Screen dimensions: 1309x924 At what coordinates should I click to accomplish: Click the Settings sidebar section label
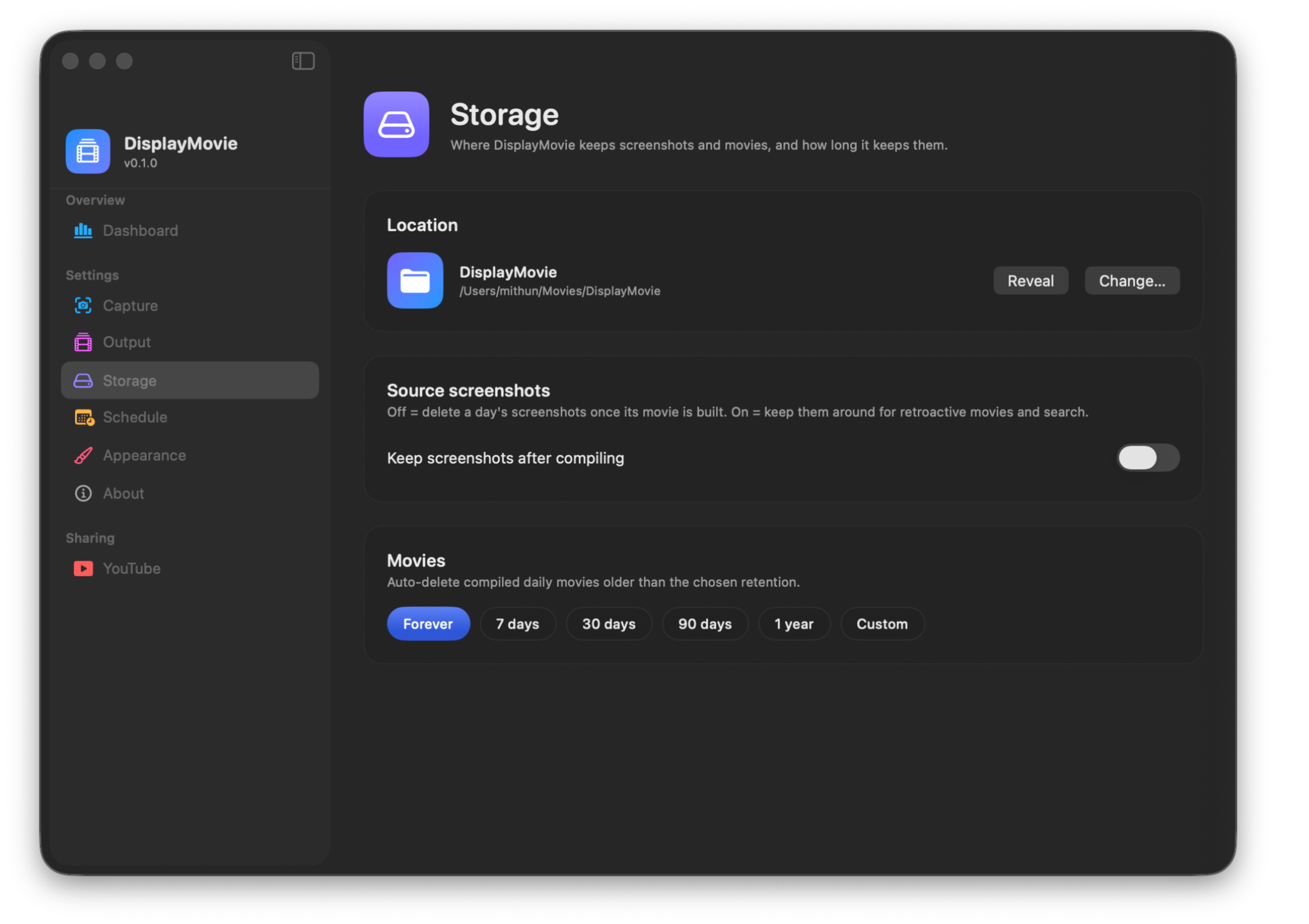pyautogui.click(x=92, y=275)
